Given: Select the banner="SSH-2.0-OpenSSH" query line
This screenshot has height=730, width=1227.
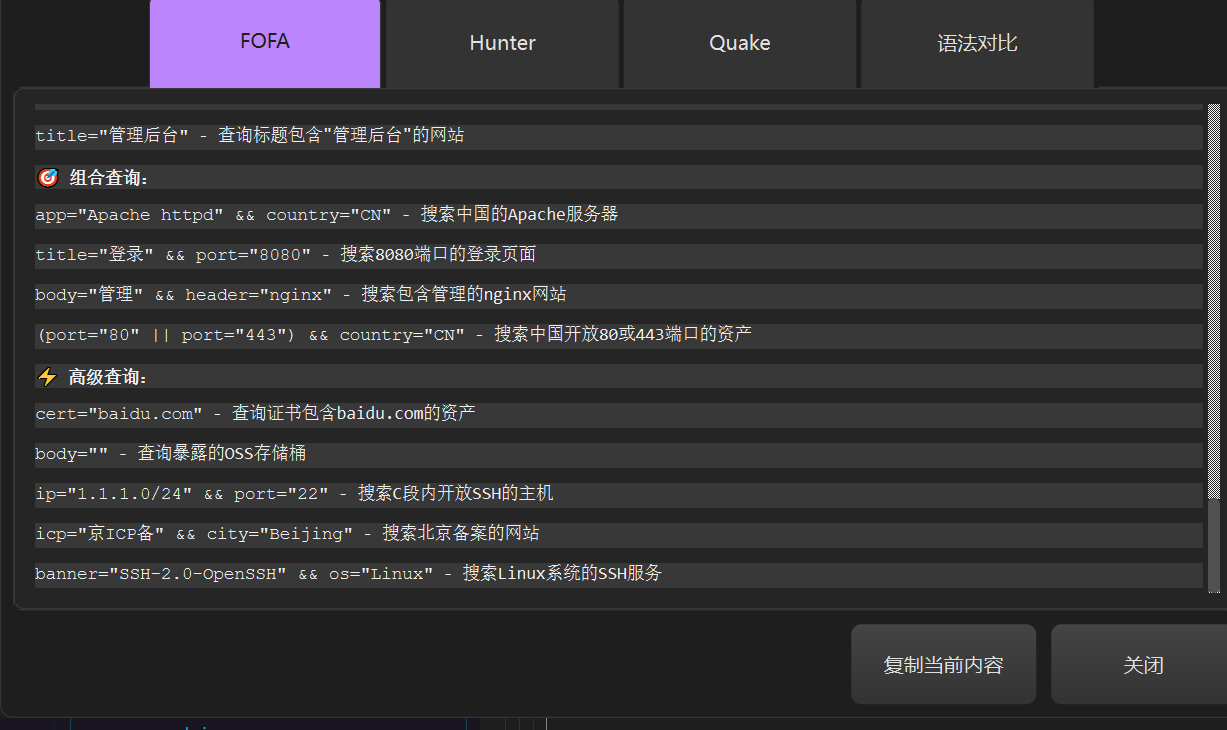Looking at the screenshot, I should tap(348, 574).
